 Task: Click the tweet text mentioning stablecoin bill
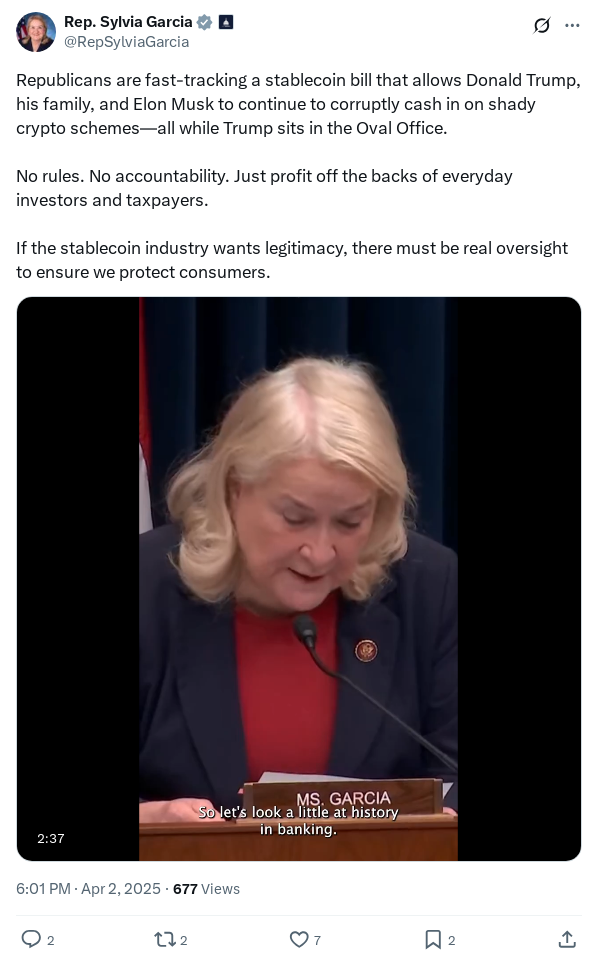(298, 104)
